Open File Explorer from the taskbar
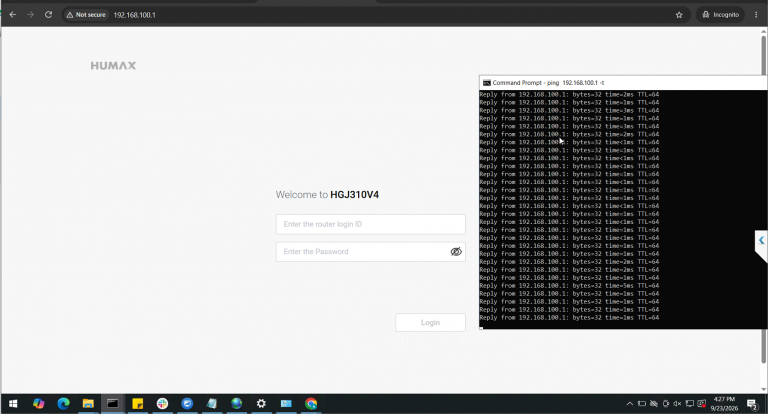Image resolution: width=768 pixels, height=414 pixels. point(88,404)
